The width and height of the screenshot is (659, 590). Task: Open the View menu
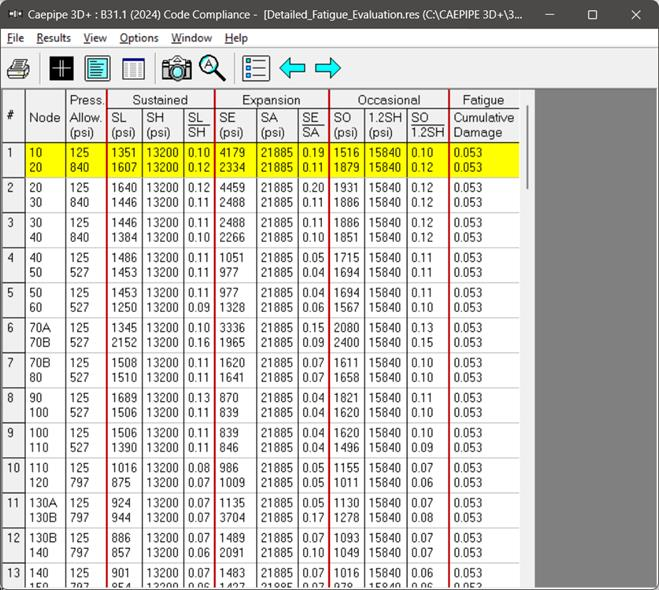tap(95, 38)
